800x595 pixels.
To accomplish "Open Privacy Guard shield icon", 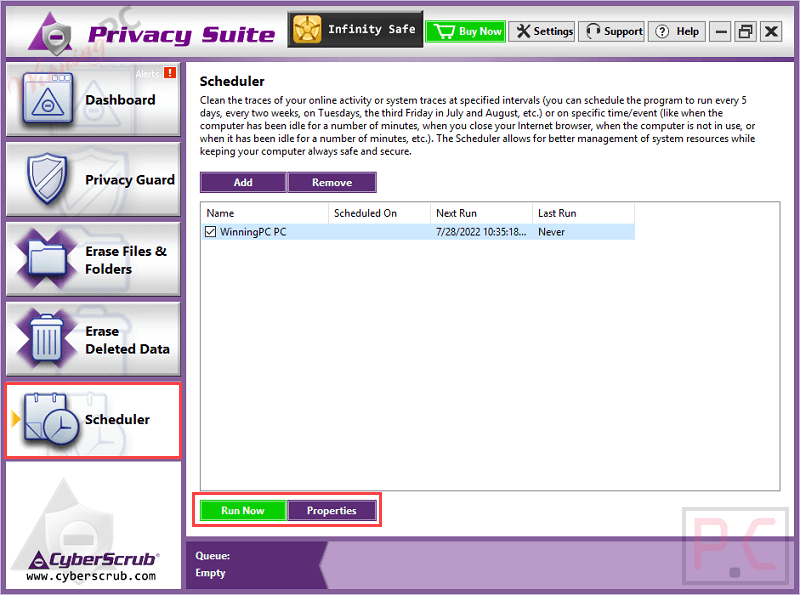I will [47, 178].
